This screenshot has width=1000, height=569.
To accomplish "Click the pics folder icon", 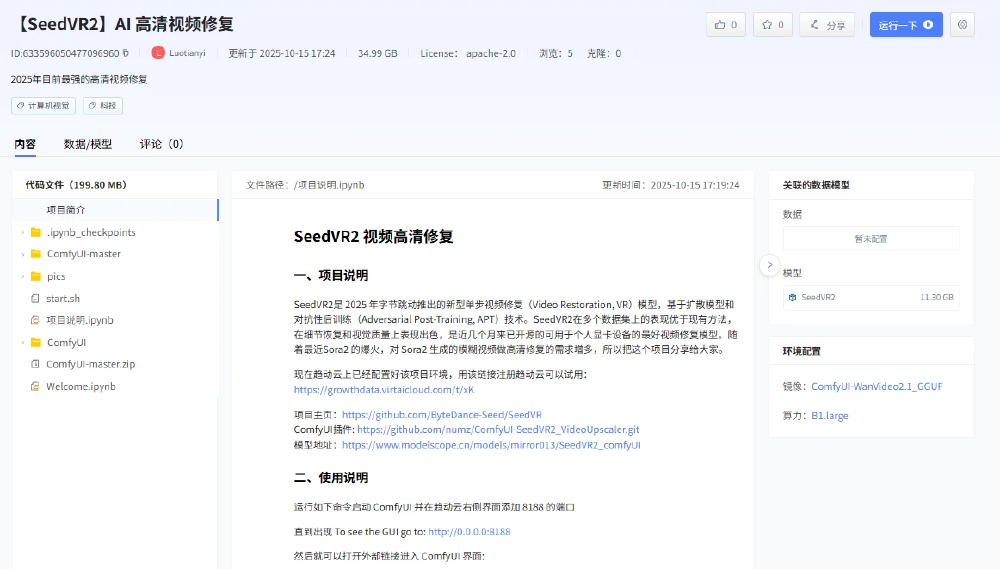I will tap(36, 276).
